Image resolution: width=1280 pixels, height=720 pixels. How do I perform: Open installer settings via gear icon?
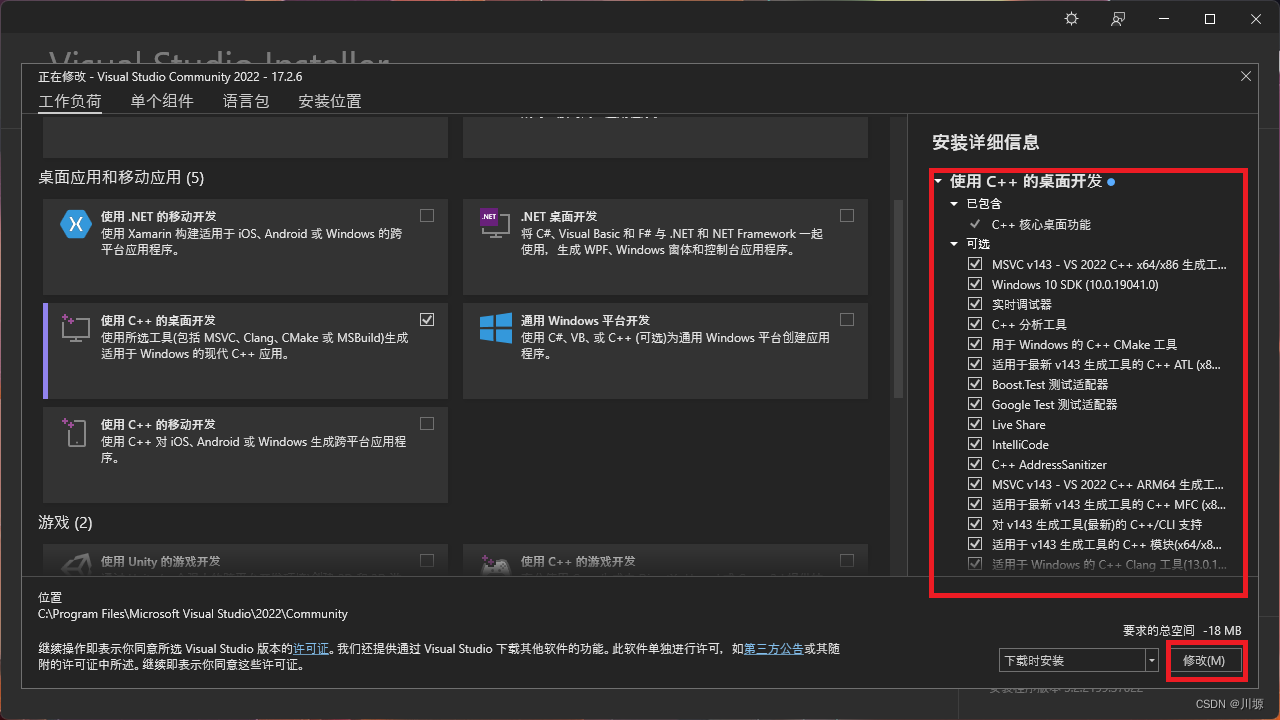1070,18
